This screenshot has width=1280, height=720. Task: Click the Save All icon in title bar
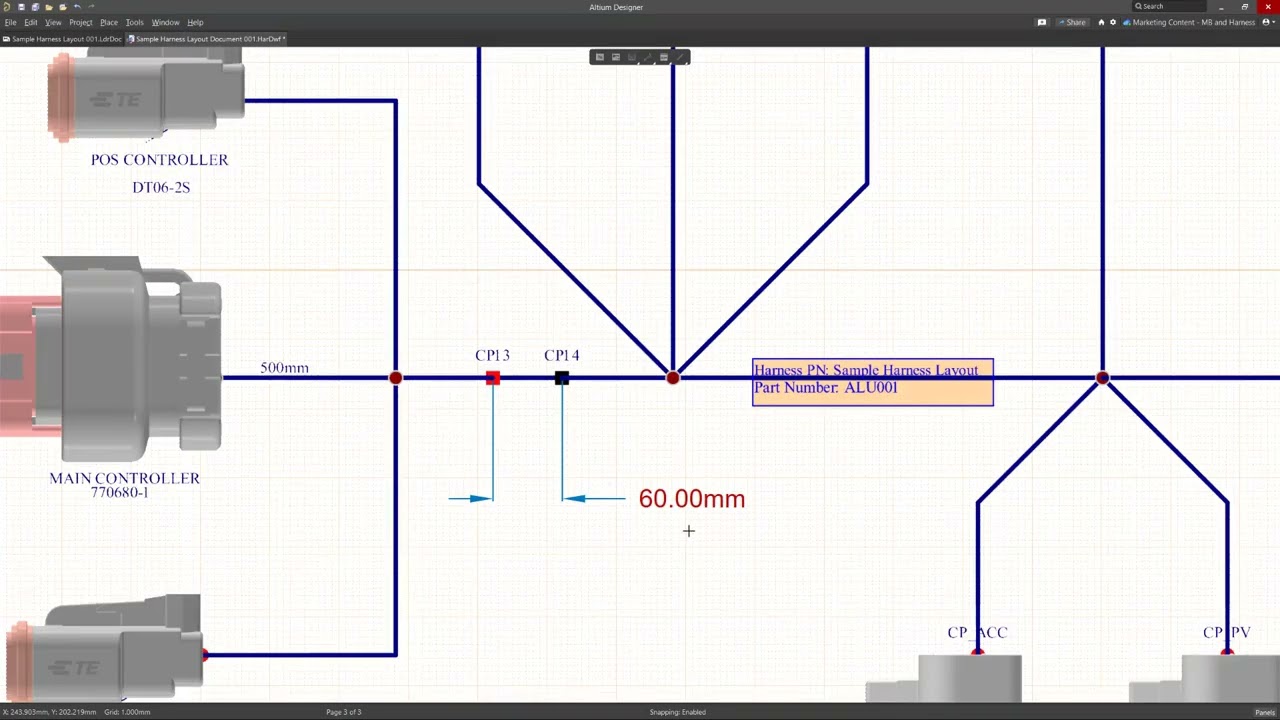pos(35,7)
